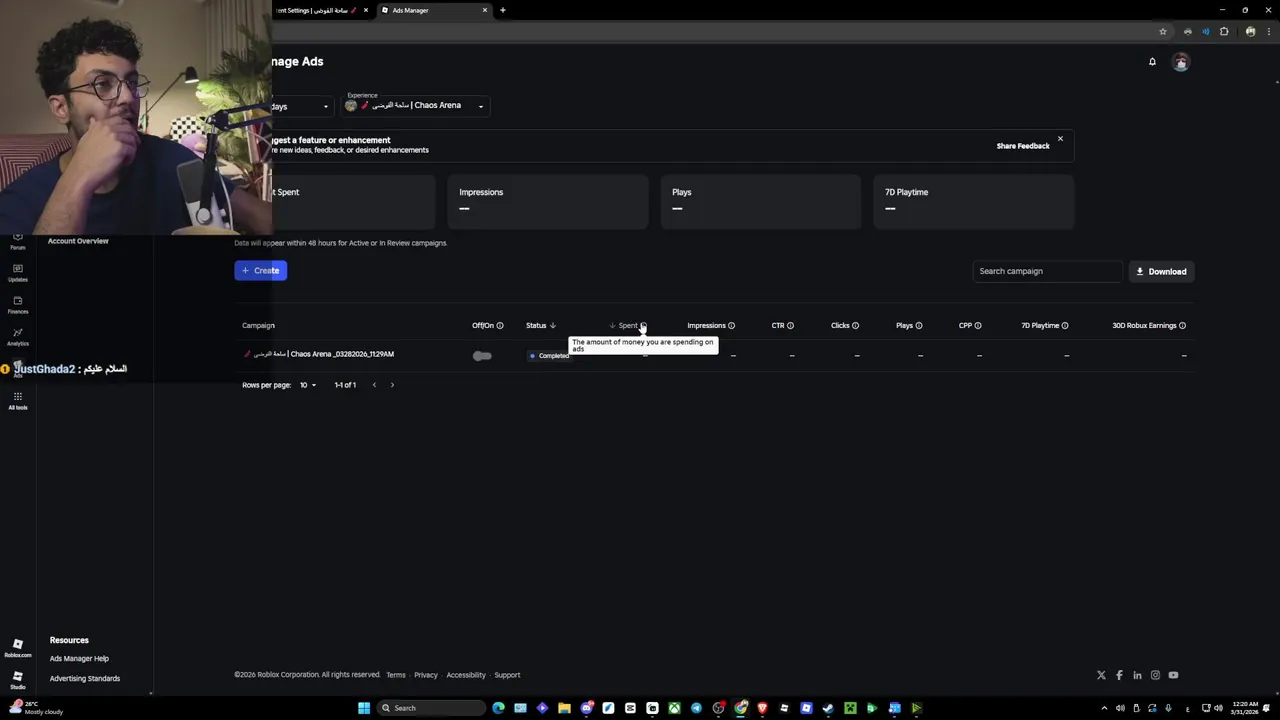The image size is (1280, 720).
Task: Open the Terms footer link
Action: pos(396,675)
